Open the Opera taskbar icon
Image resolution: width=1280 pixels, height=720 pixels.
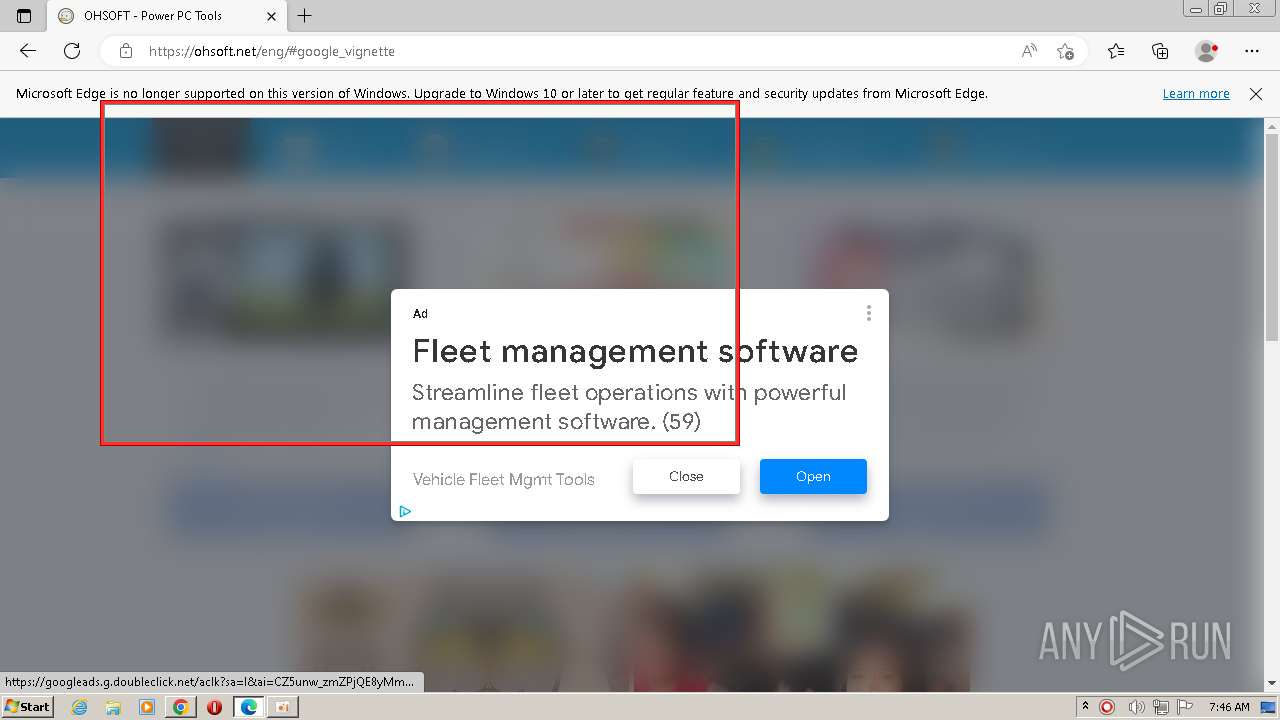[x=214, y=707]
